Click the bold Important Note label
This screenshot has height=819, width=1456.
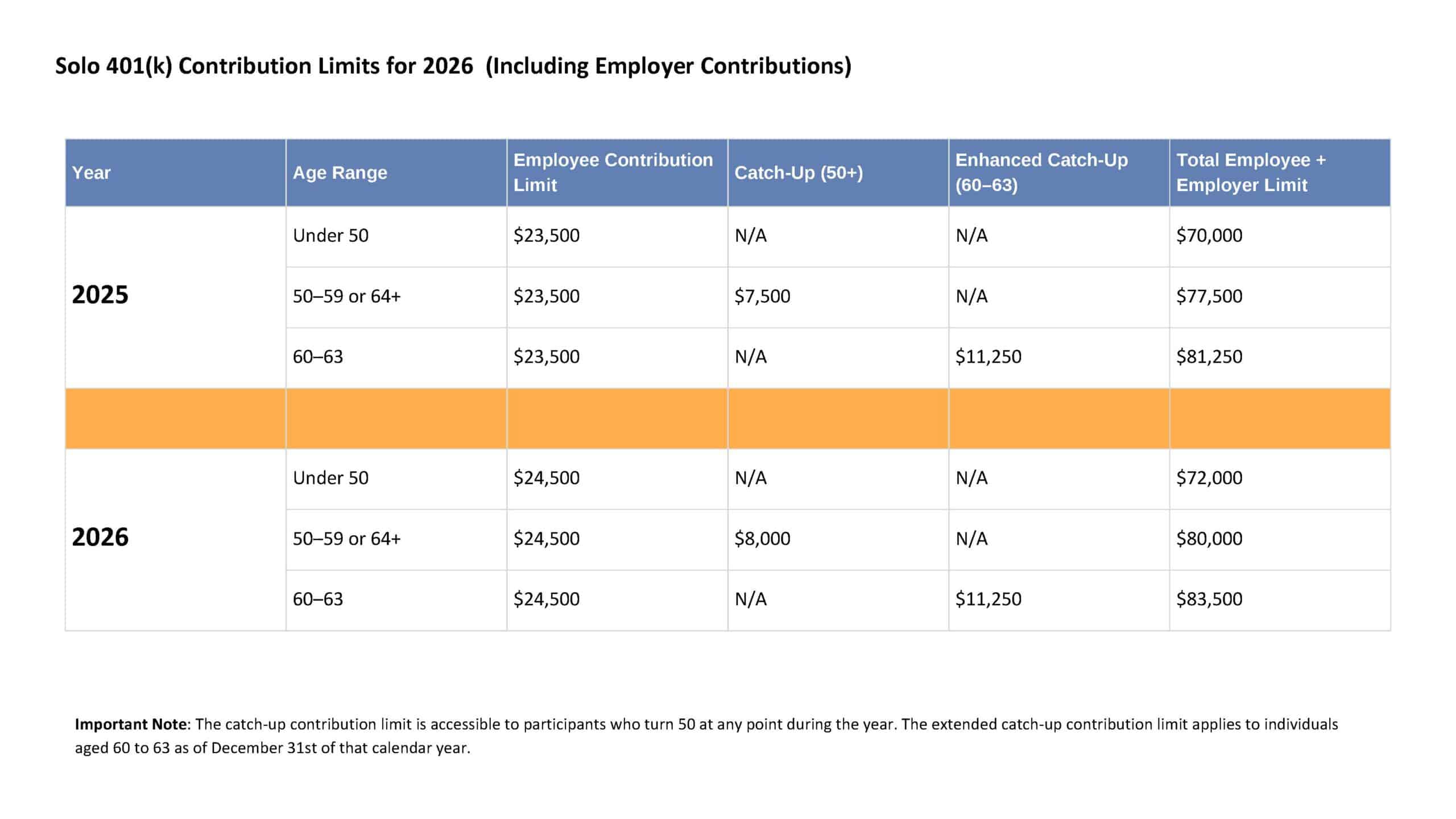coord(131,725)
